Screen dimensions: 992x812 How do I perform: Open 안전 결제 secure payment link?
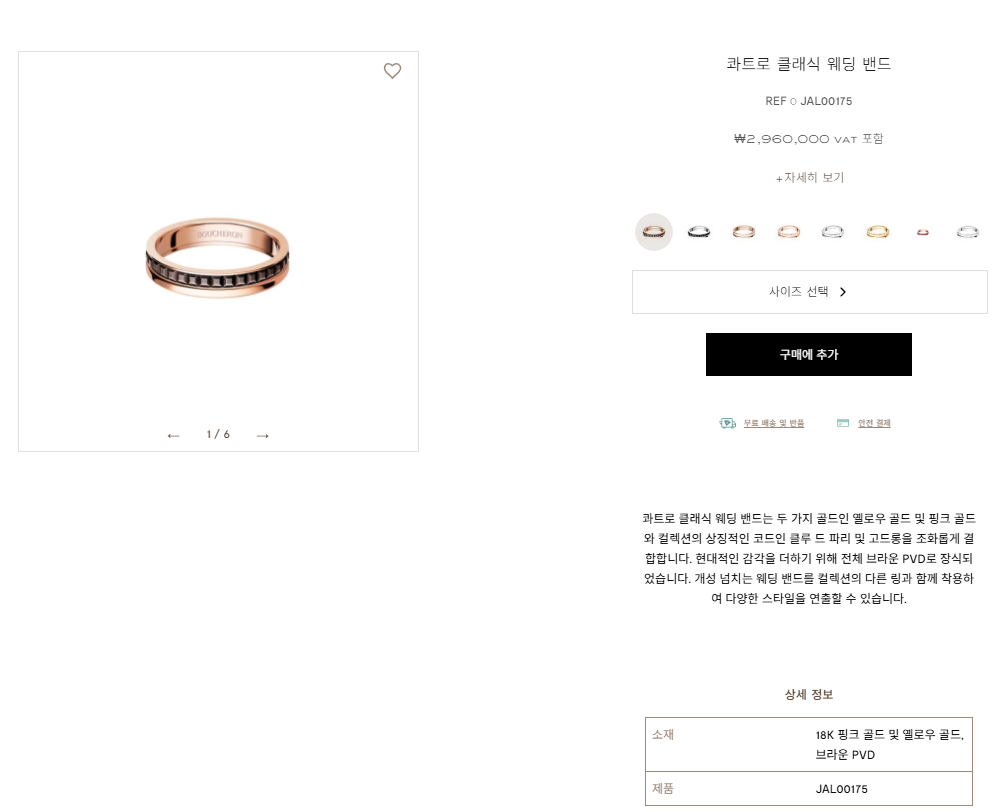[874, 423]
